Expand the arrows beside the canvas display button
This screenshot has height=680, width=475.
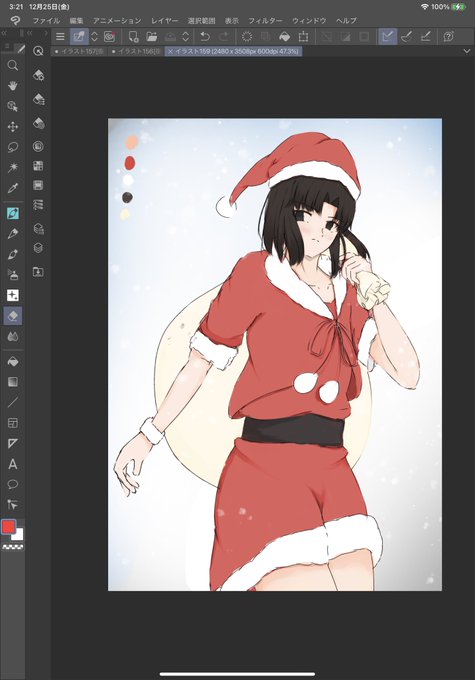coord(94,37)
